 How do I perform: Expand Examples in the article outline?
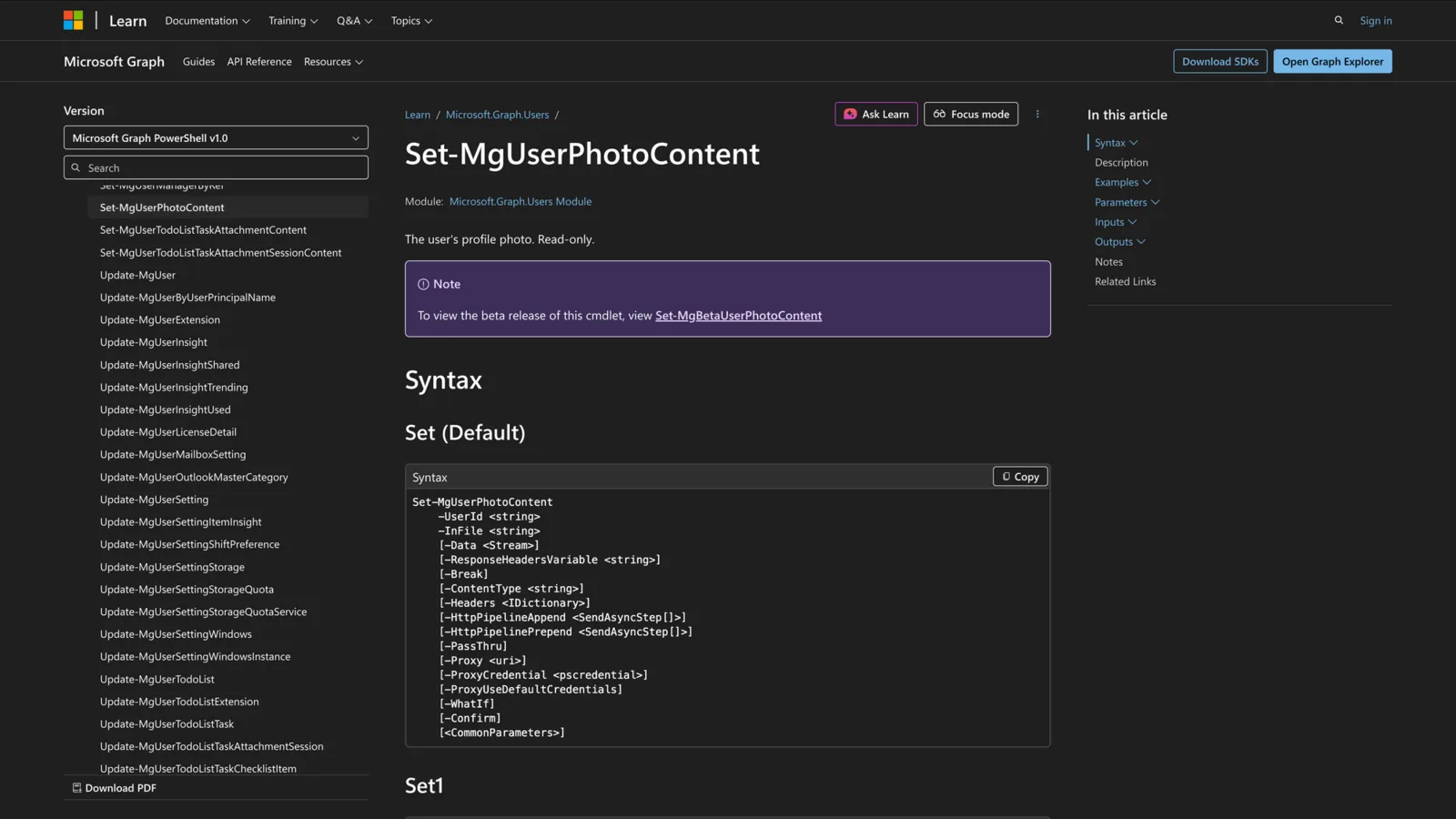1123,182
